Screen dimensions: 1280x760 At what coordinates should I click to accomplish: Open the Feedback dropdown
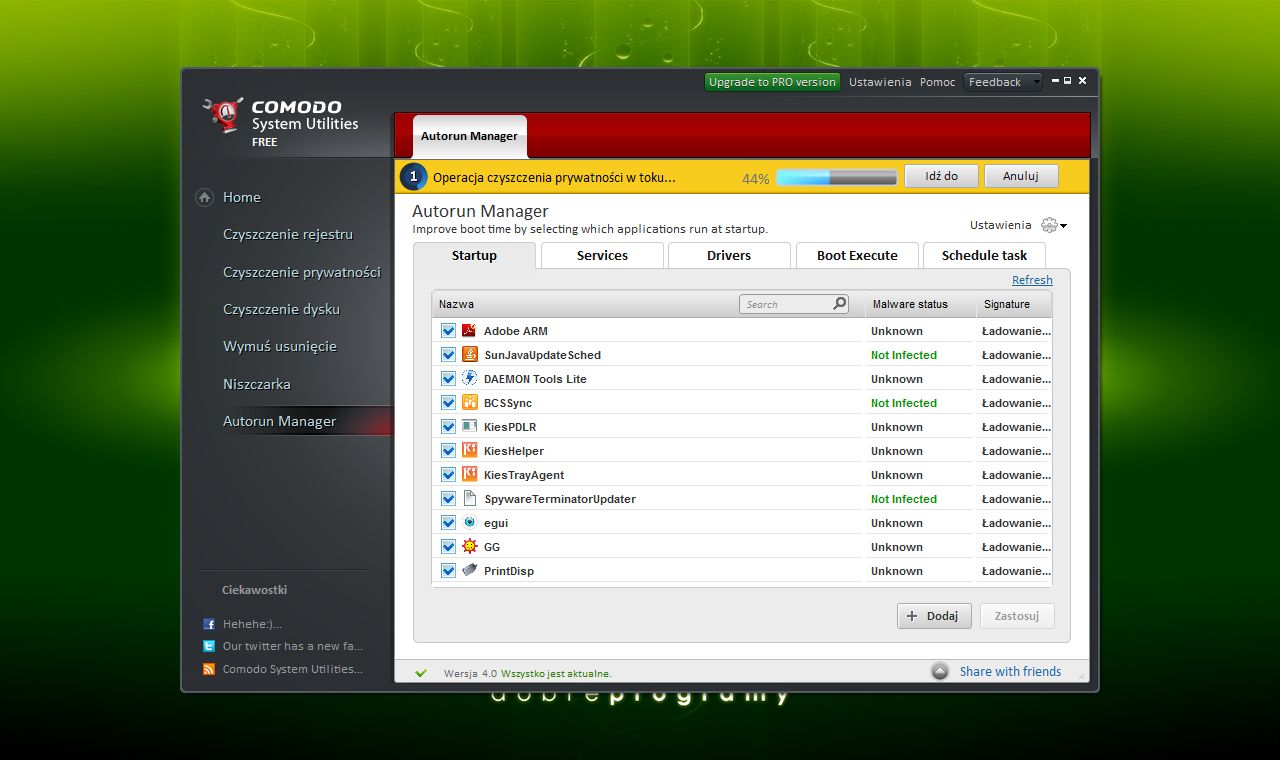tap(1003, 82)
